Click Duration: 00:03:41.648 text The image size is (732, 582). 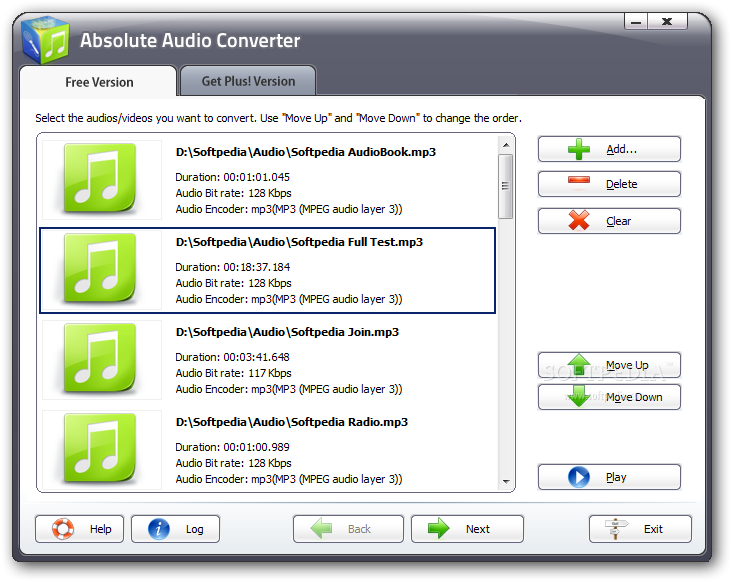[x=232, y=357]
